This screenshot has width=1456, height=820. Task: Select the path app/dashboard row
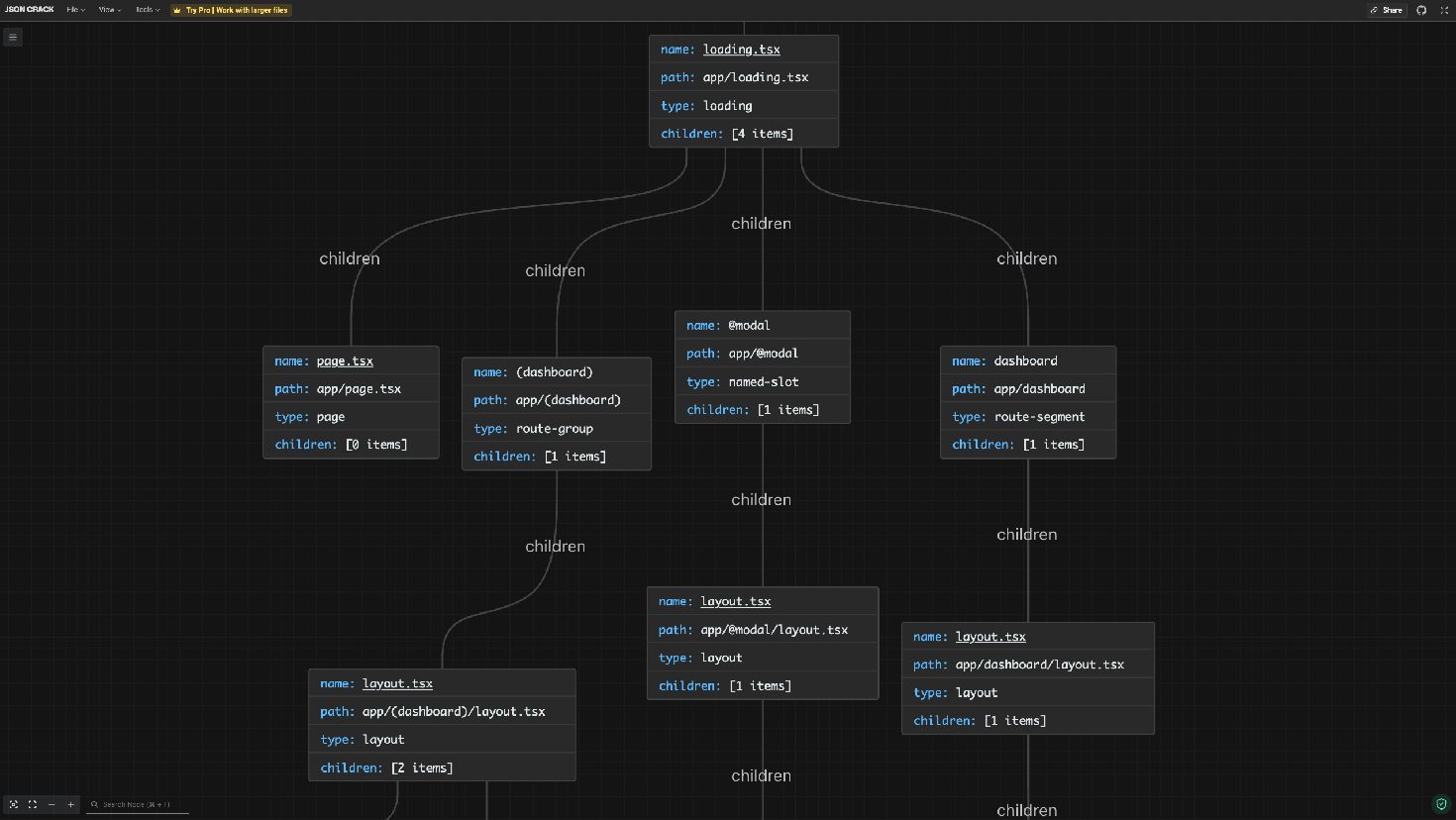[x=1028, y=389]
